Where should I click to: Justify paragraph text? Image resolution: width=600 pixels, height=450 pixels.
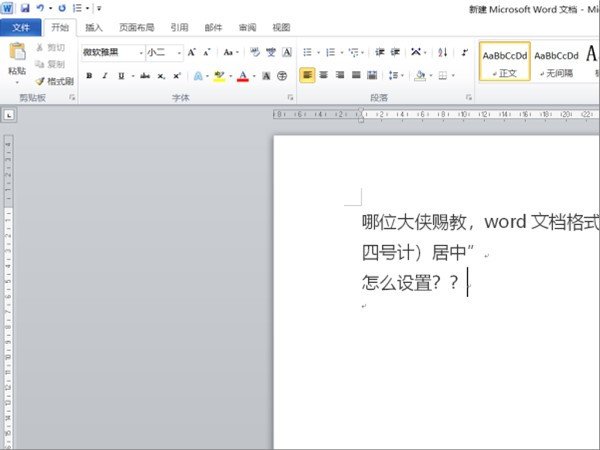(356, 75)
